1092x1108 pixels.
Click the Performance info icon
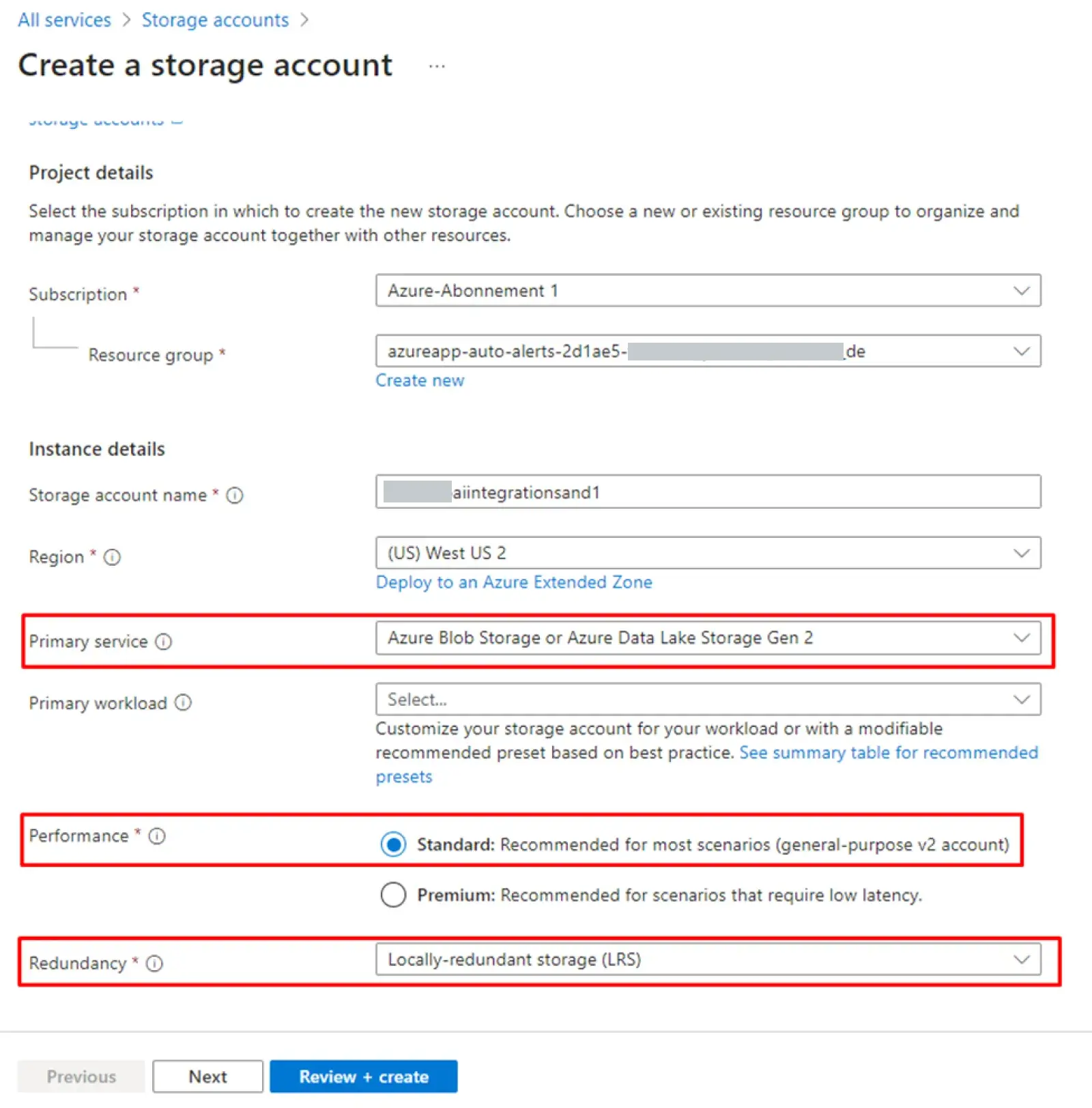pyautogui.click(x=157, y=836)
